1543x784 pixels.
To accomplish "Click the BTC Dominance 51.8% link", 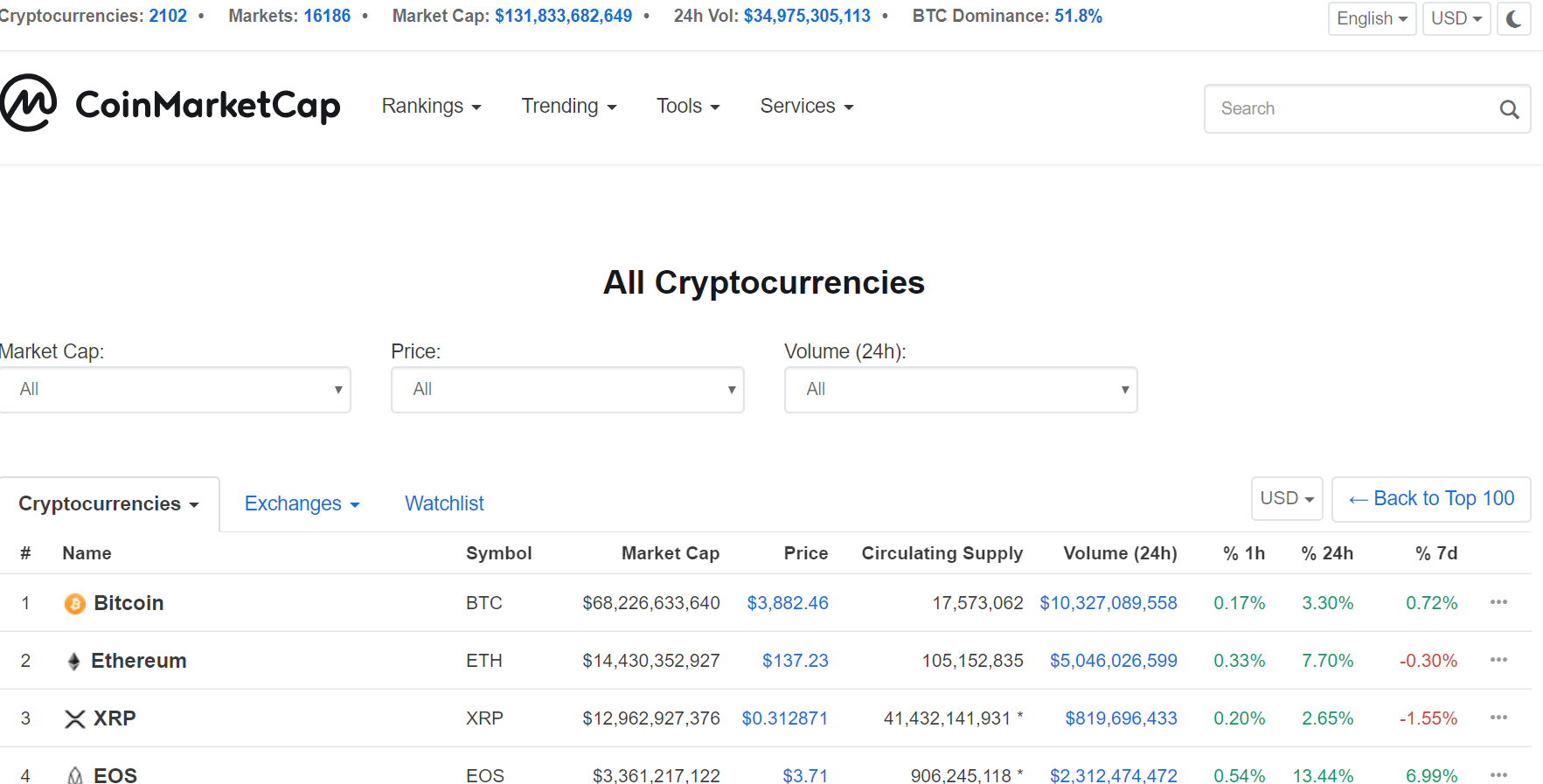I will pos(1078,16).
